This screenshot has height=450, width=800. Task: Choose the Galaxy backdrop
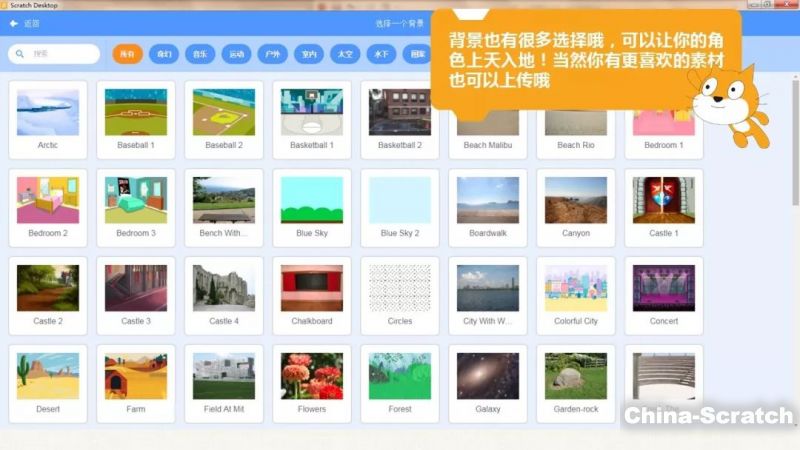click(487, 382)
